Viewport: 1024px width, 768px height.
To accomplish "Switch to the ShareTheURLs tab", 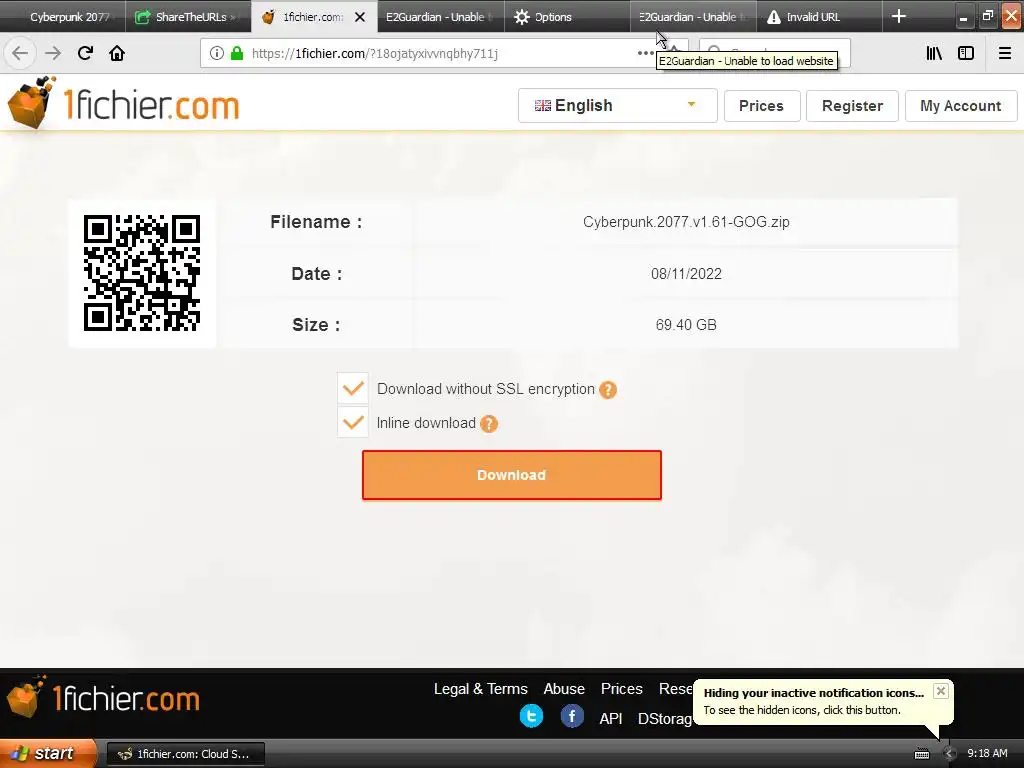I will tap(188, 17).
